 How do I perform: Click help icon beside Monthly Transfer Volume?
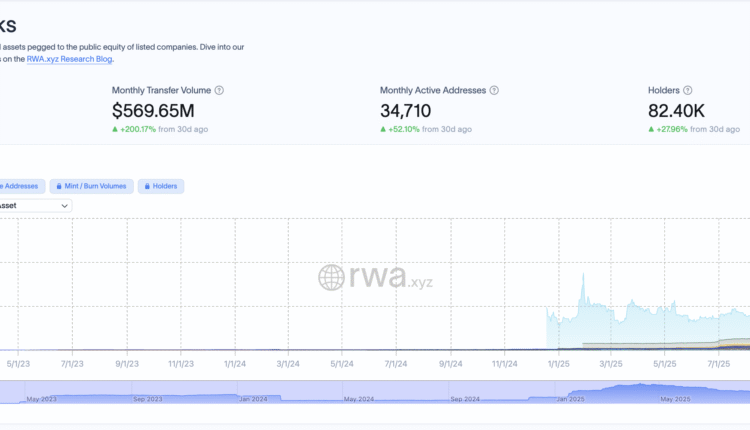click(219, 90)
